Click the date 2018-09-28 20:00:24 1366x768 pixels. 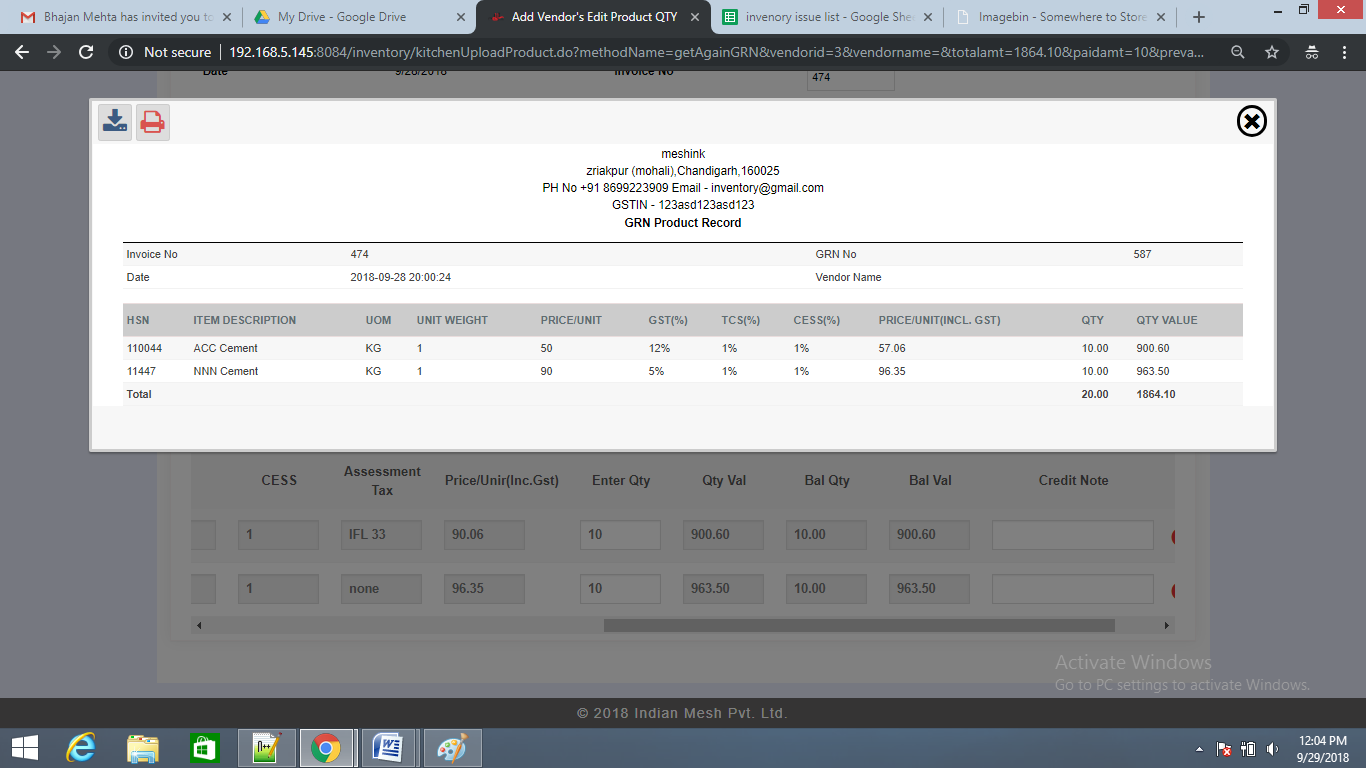click(x=400, y=277)
